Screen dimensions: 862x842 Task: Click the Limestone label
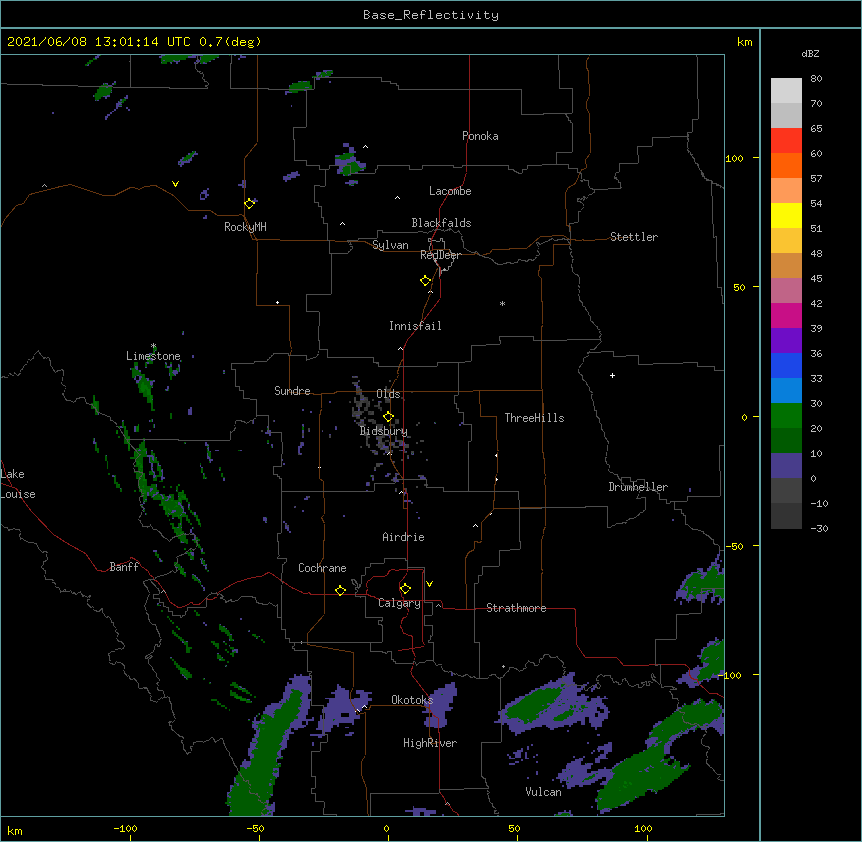[x=153, y=356]
